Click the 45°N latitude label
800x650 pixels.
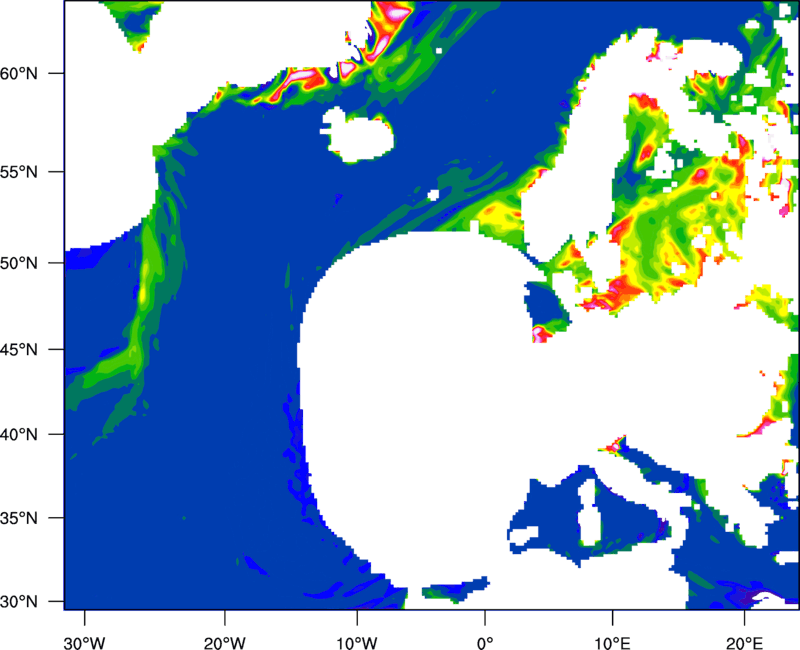pos(19,349)
